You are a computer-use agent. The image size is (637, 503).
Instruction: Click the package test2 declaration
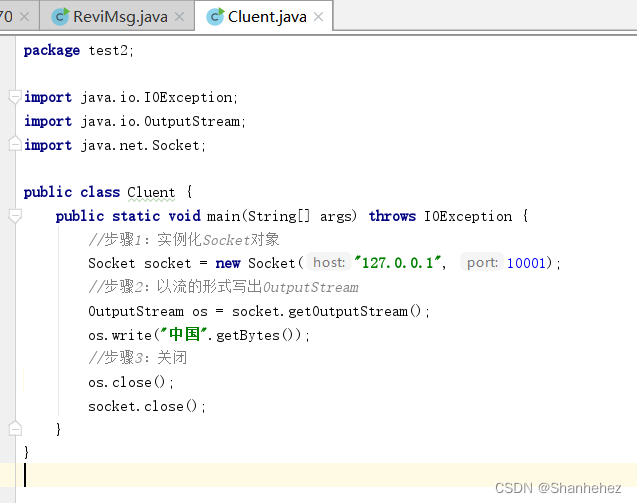(x=78, y=50)
